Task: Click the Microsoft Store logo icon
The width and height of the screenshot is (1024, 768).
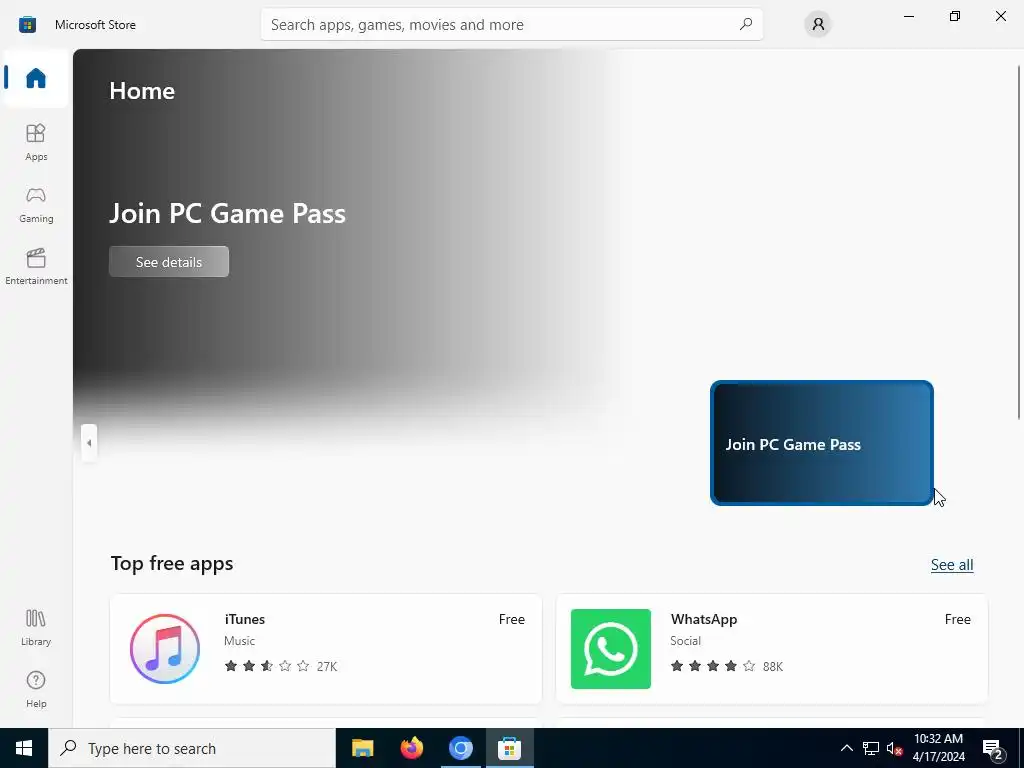Action: click(27, 25)
